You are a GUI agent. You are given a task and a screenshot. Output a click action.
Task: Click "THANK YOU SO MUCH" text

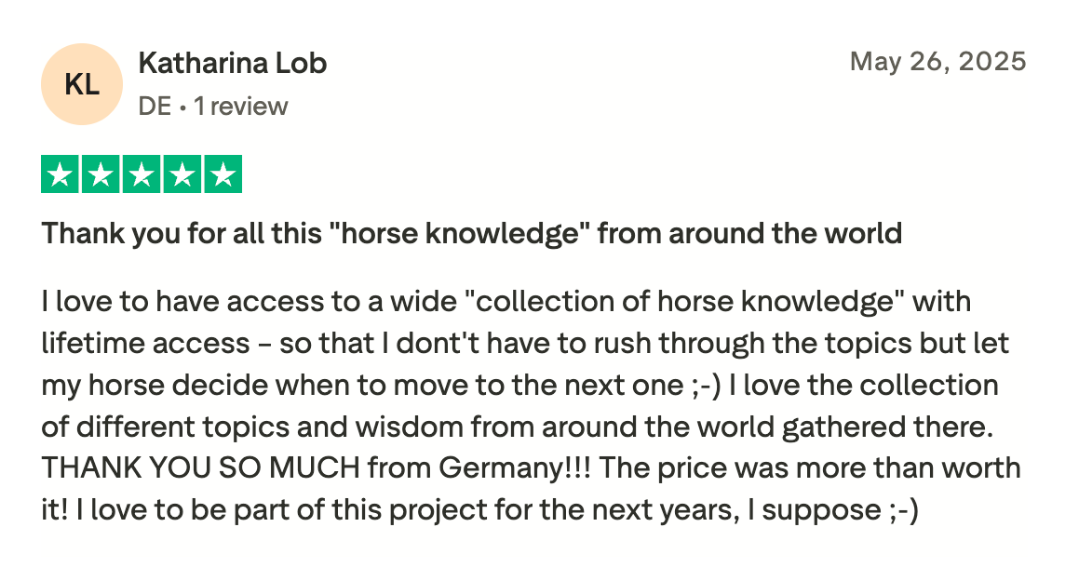click(201, 468)
